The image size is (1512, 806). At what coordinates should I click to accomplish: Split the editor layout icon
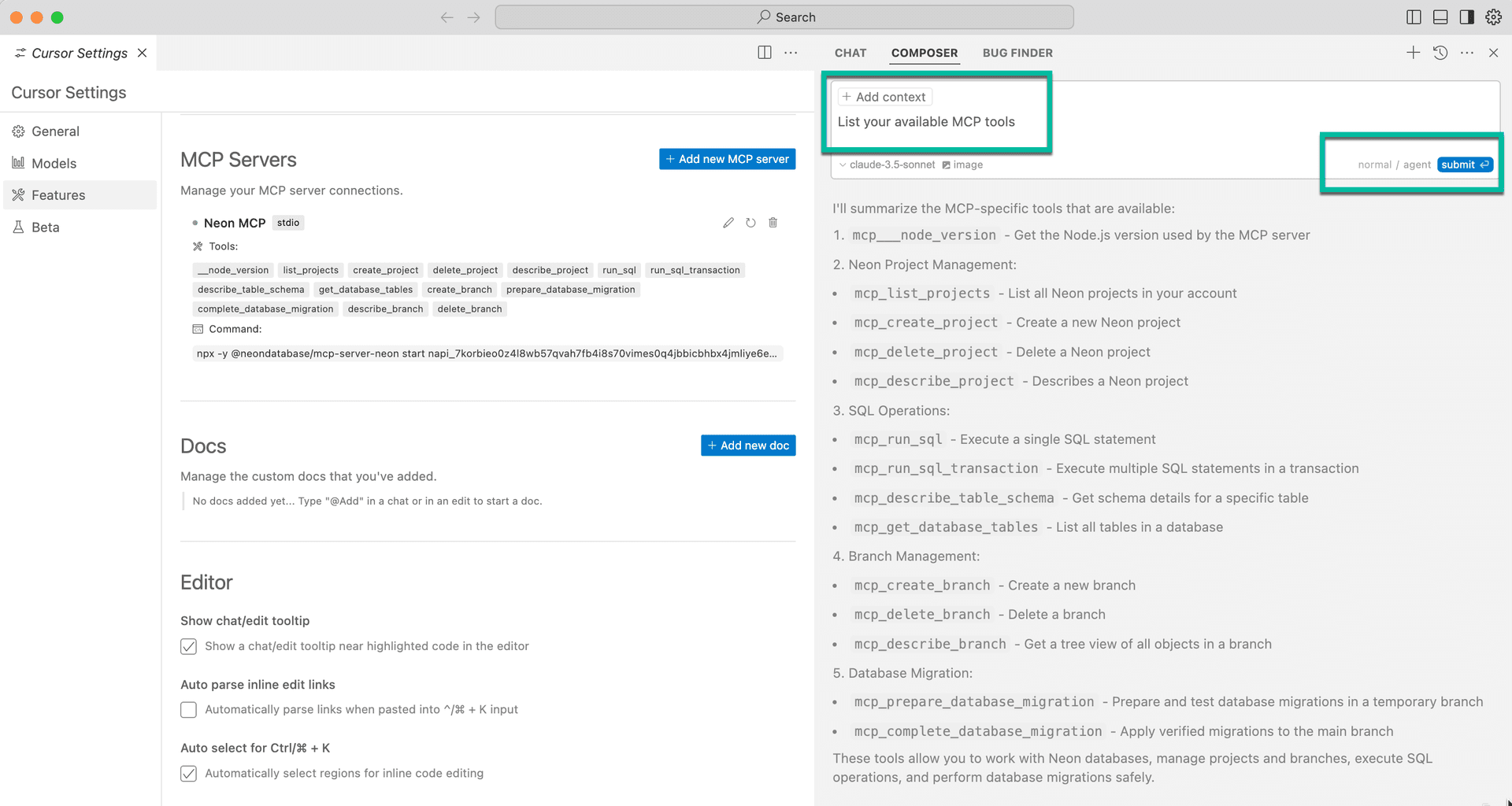pyautogui.click(x=764, y=53)
